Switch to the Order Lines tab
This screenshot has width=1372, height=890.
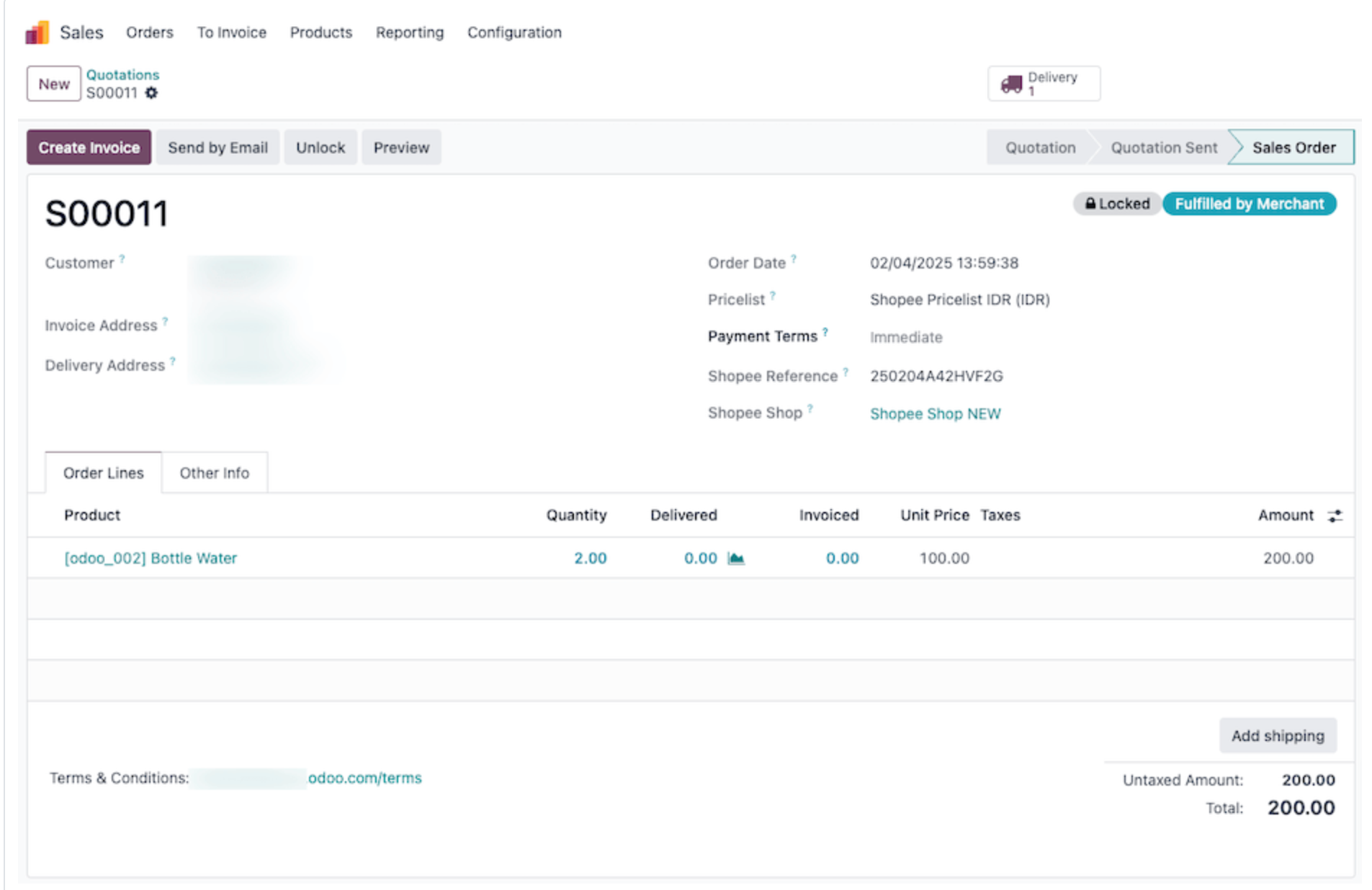pos(104,473)
